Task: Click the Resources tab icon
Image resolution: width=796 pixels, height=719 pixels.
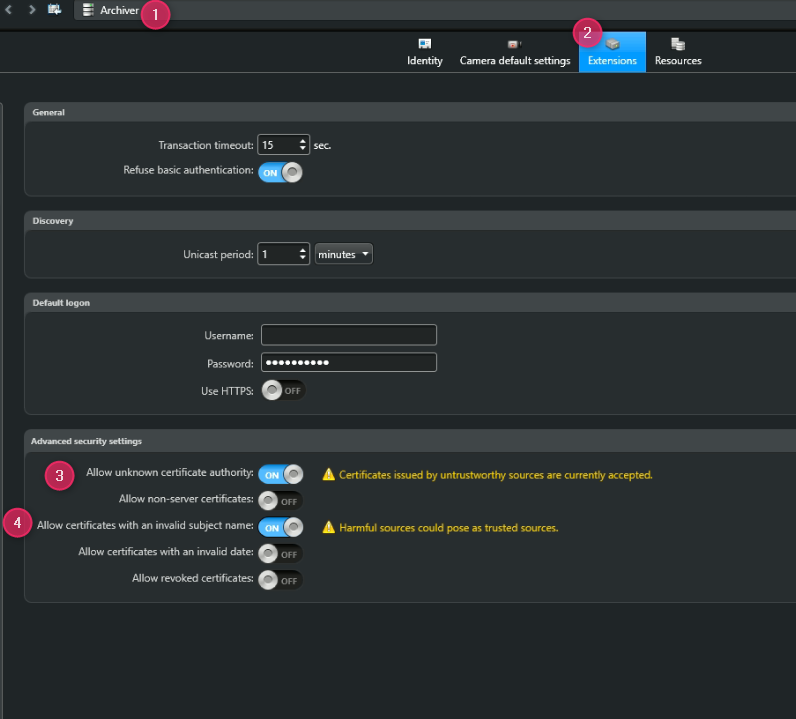Action: pyautogui.click(x=678, y=44)
